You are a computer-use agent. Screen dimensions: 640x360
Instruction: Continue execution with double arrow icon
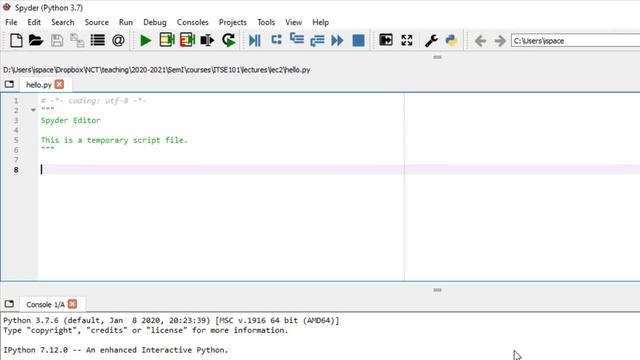(338, 40)
